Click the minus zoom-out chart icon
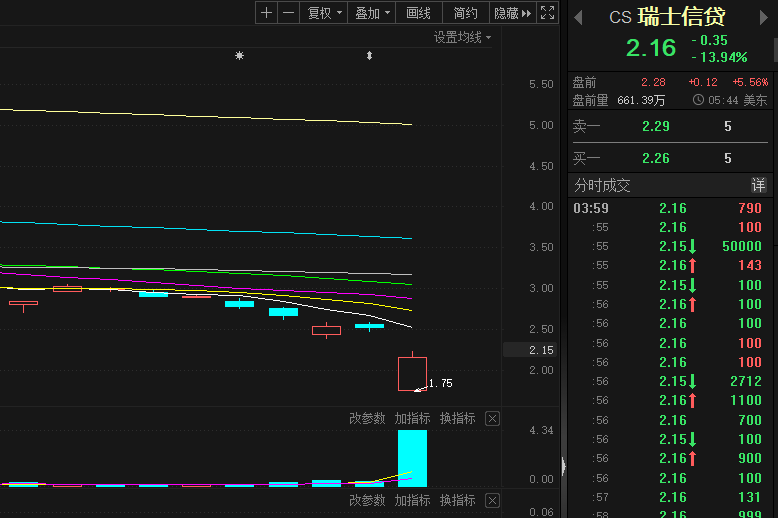 pos(288,13)
